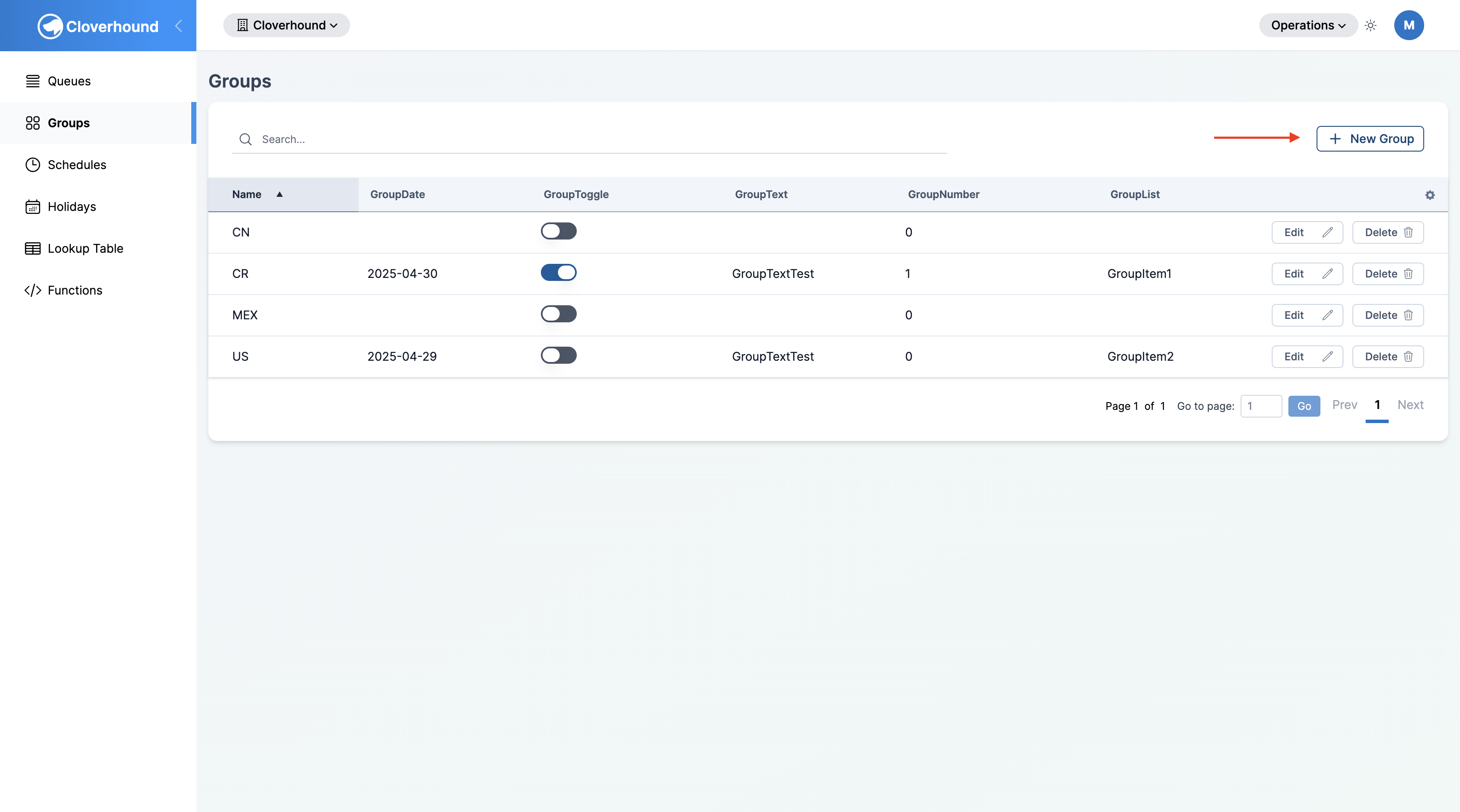Viewport: 1460px width, 812px height.
Task: Click the Prev page link
Action: 1344,405
